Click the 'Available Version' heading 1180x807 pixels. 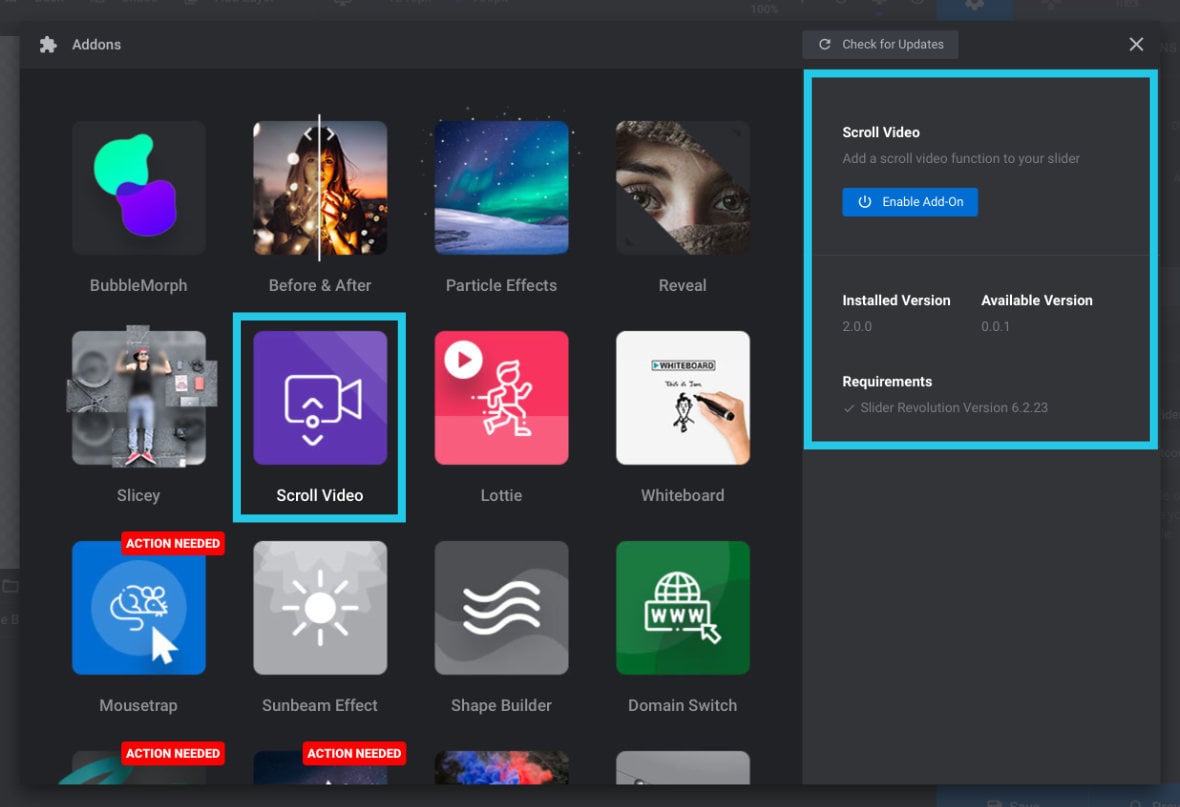click(x=1037, y=300)
